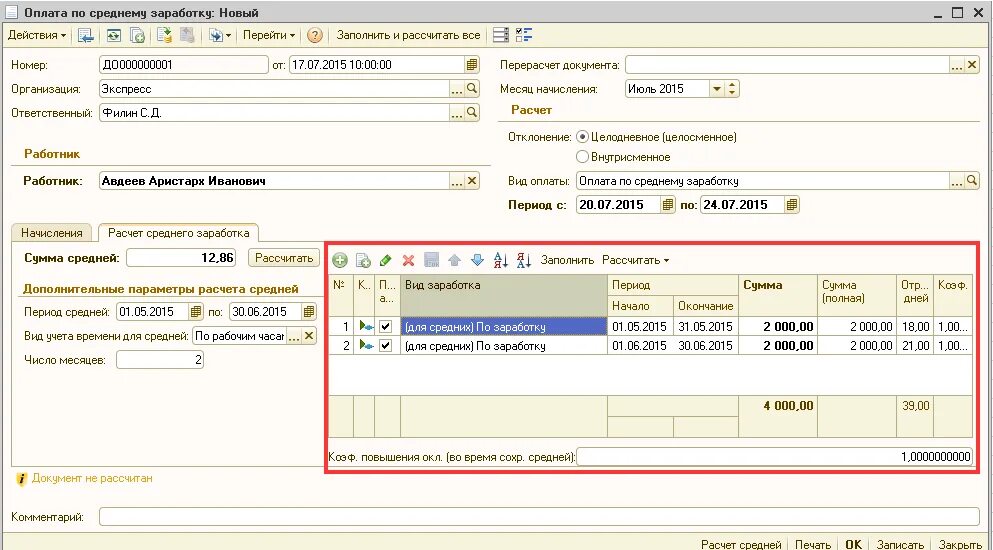The height and width of the screenshot is (550, 993).
Task: Open the Рассчитать dropdown in table toolbar
Action: pyautogui.click(x=636, y=260)
